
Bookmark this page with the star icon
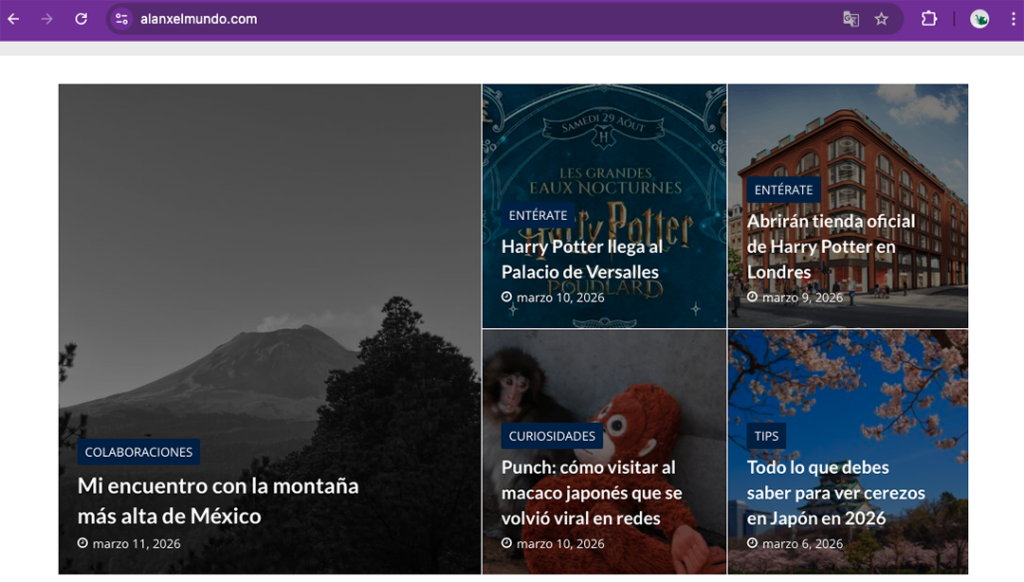881,19
